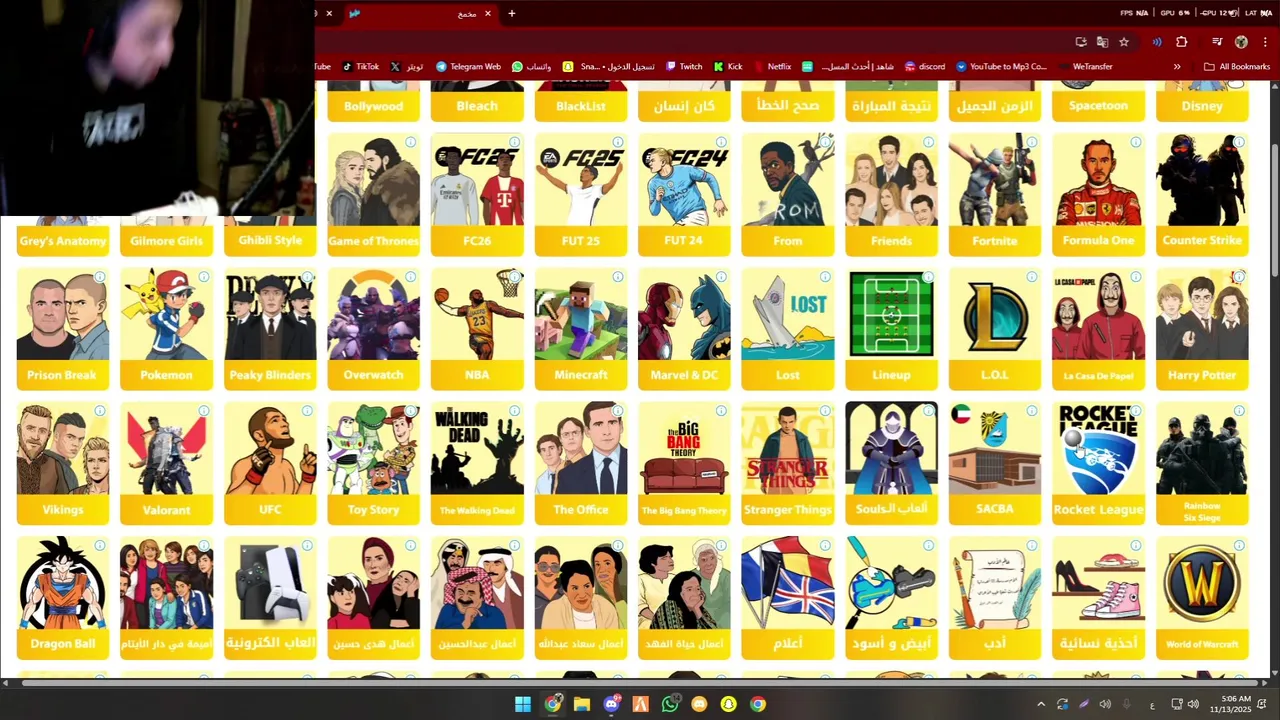Select the Game of Thrones category card
Image resolution: width=1280 pixels, height=720 pixels.
pos(373,194)
